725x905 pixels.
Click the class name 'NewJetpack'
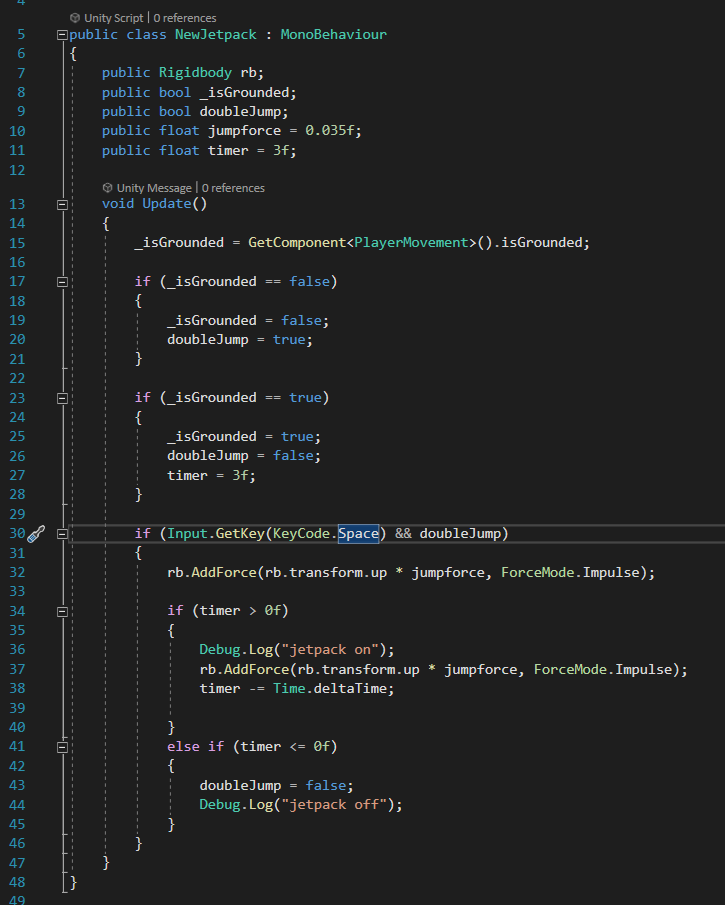tap(216, 35)
